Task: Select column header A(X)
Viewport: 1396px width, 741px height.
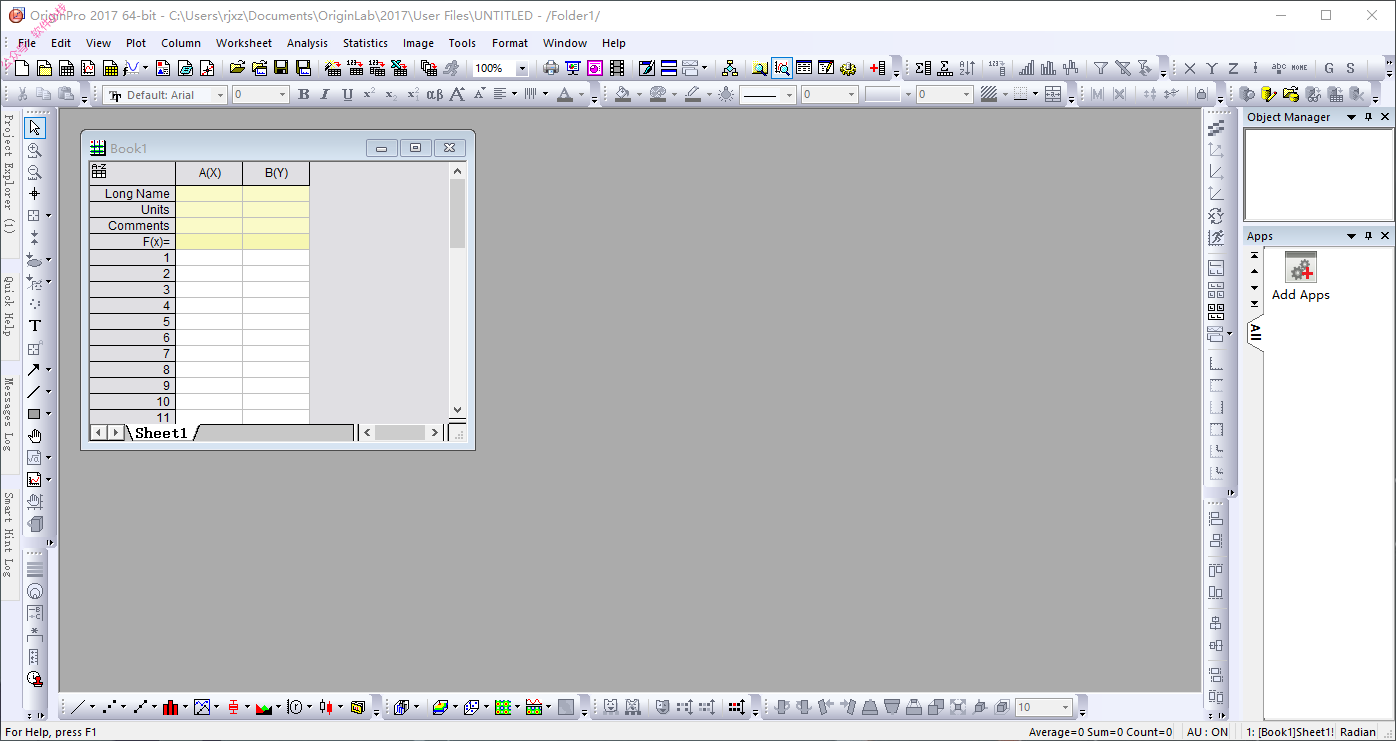Action: pyautogui.click(x=209, y=173)
